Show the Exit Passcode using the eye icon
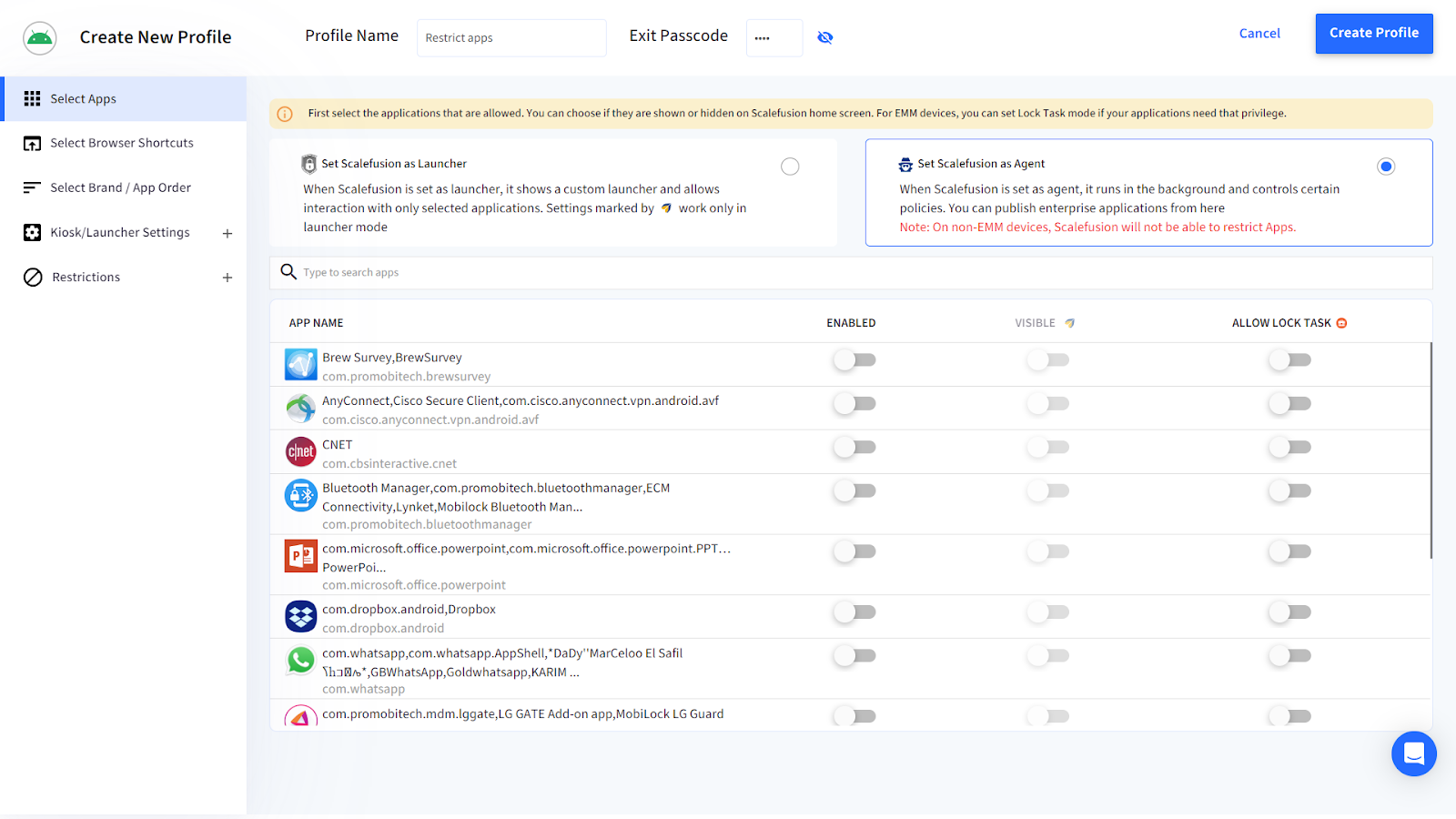This screenshot has height=819, width=1456. (x=824, y=37)
